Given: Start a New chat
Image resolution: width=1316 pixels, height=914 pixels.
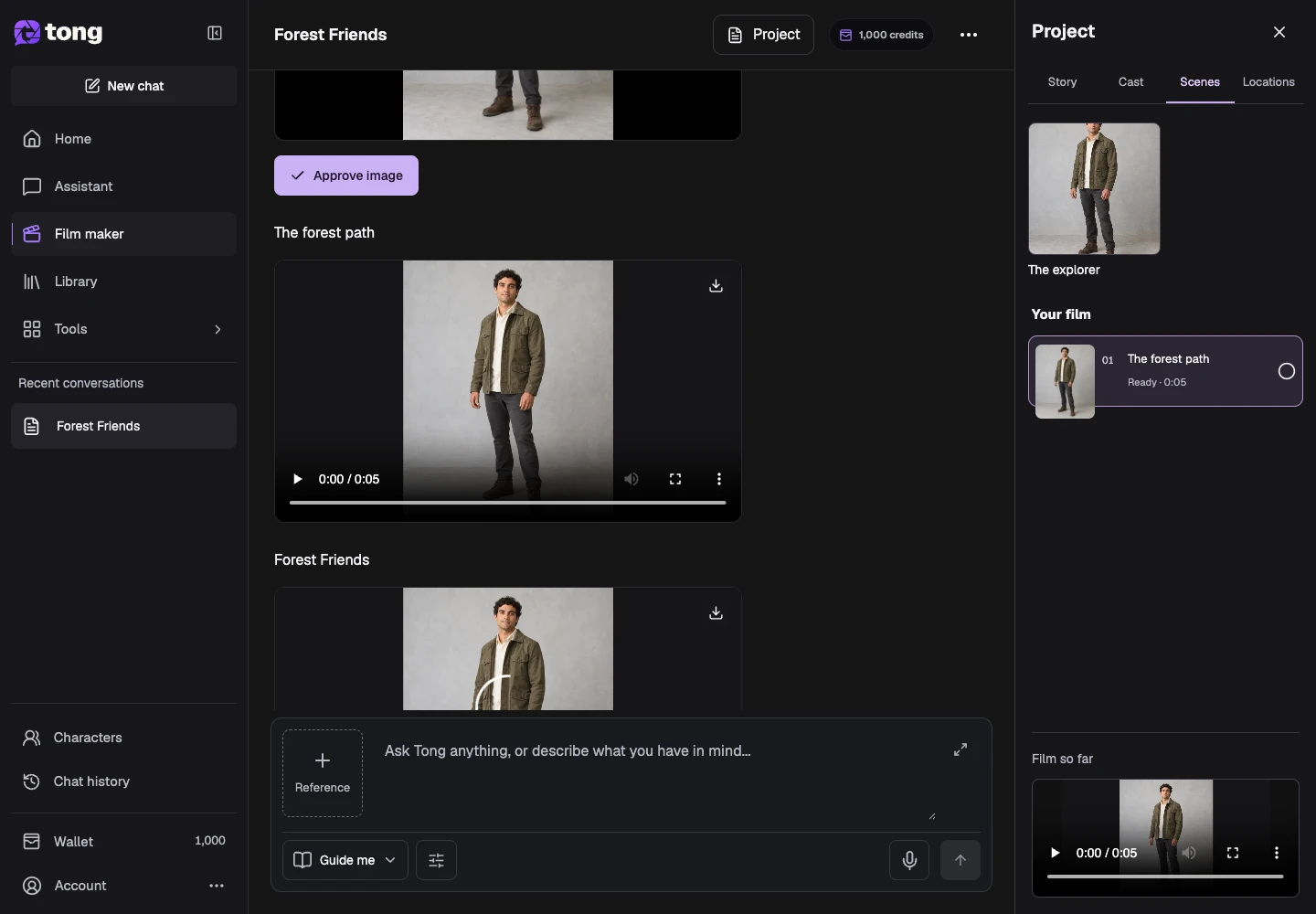Looking at the screenshot, I should click(123, 86).
